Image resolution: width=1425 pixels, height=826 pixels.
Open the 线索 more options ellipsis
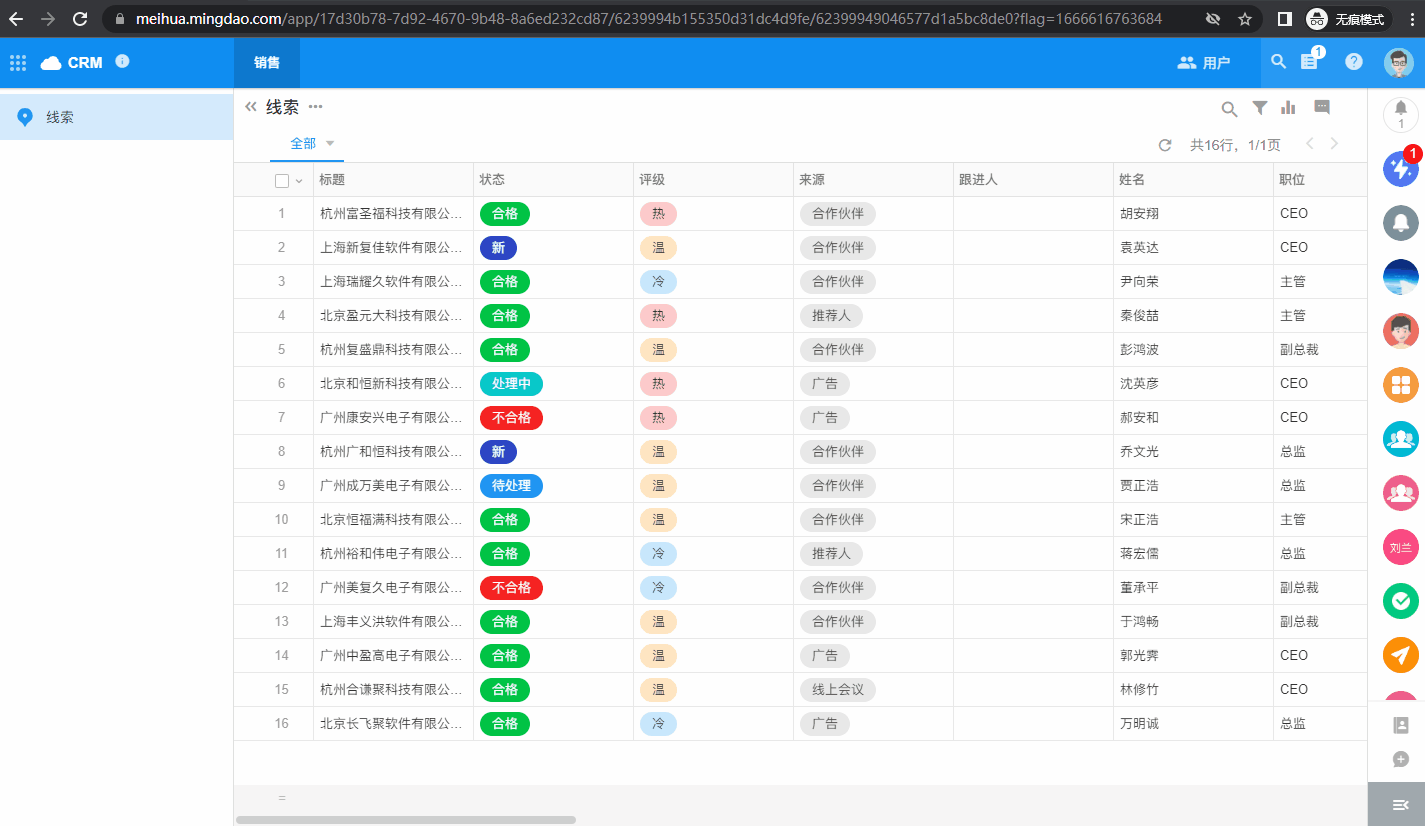[316, 107]
